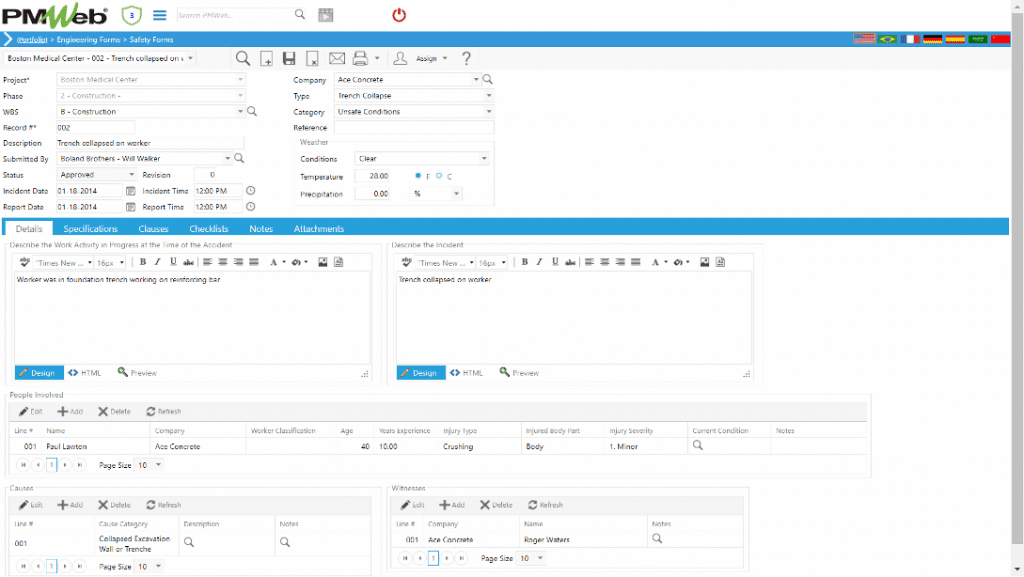The height and width of the screenshot is (577, 1024).
Task: Toggle italic in Work Activity editor
Action: coord(157,262)
